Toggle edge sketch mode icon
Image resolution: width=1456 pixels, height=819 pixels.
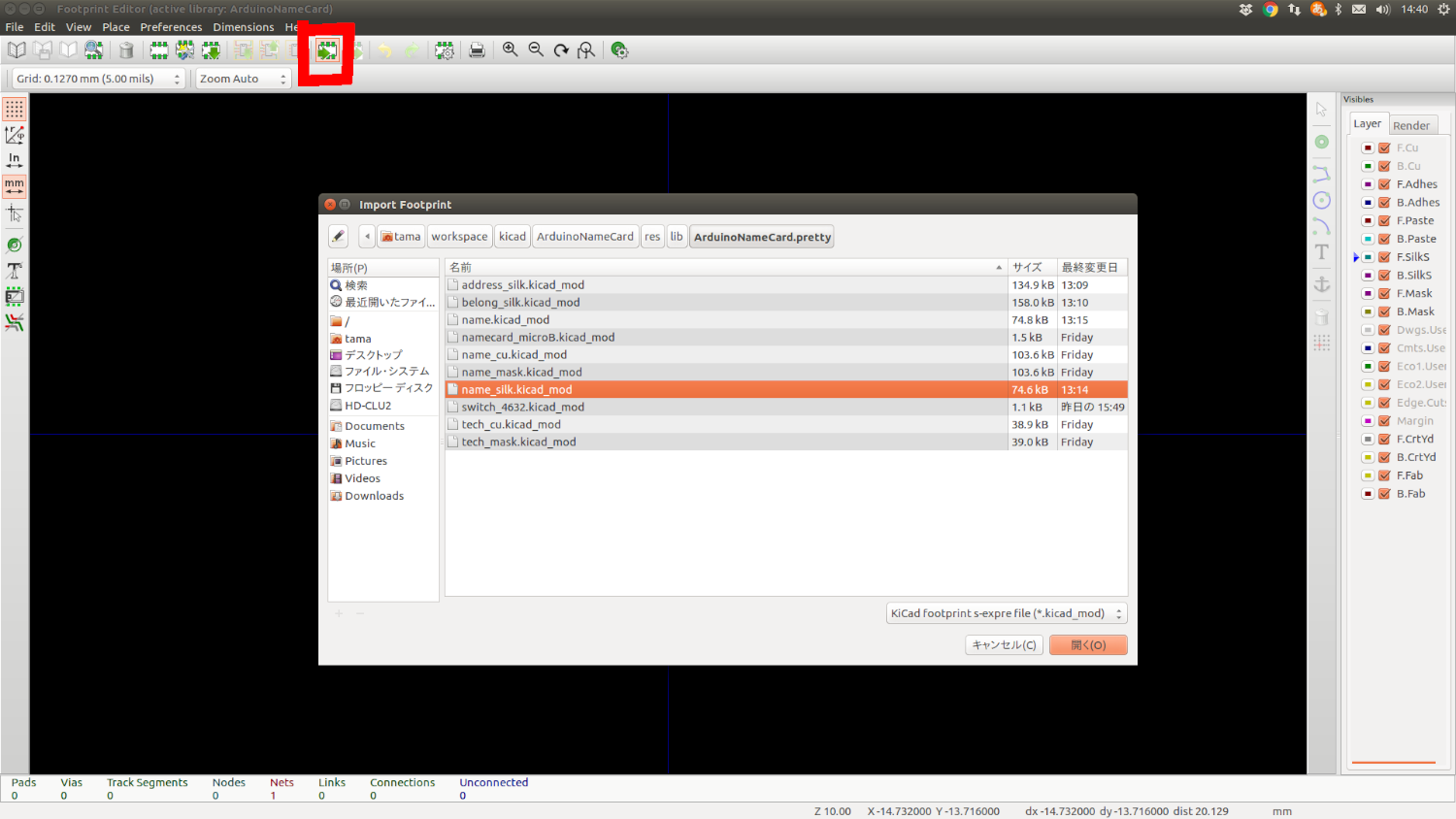coord(15,297)
